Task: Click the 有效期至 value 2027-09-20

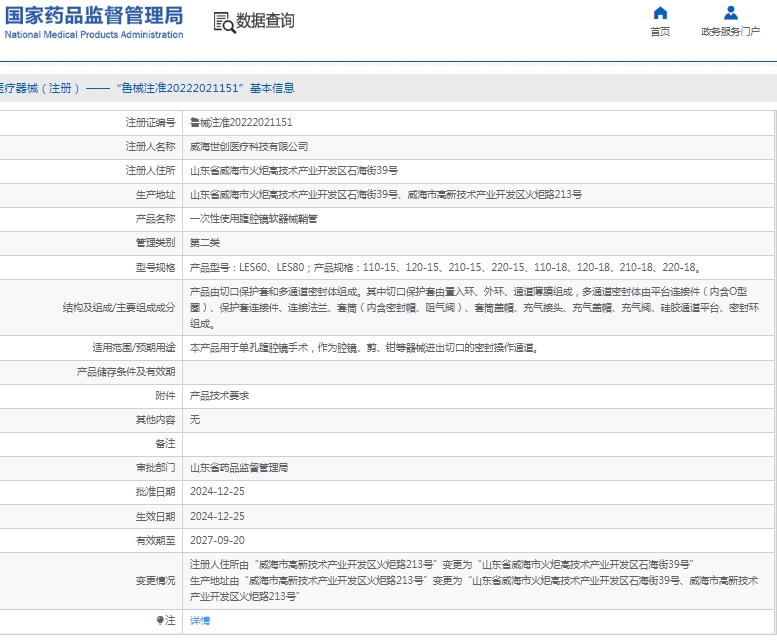Action: click(217, 540)
